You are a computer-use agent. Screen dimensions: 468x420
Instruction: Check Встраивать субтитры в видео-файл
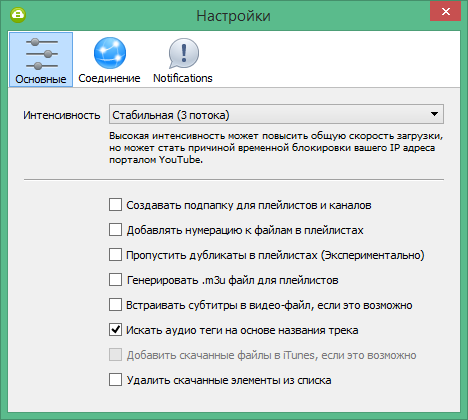[115, 305]
